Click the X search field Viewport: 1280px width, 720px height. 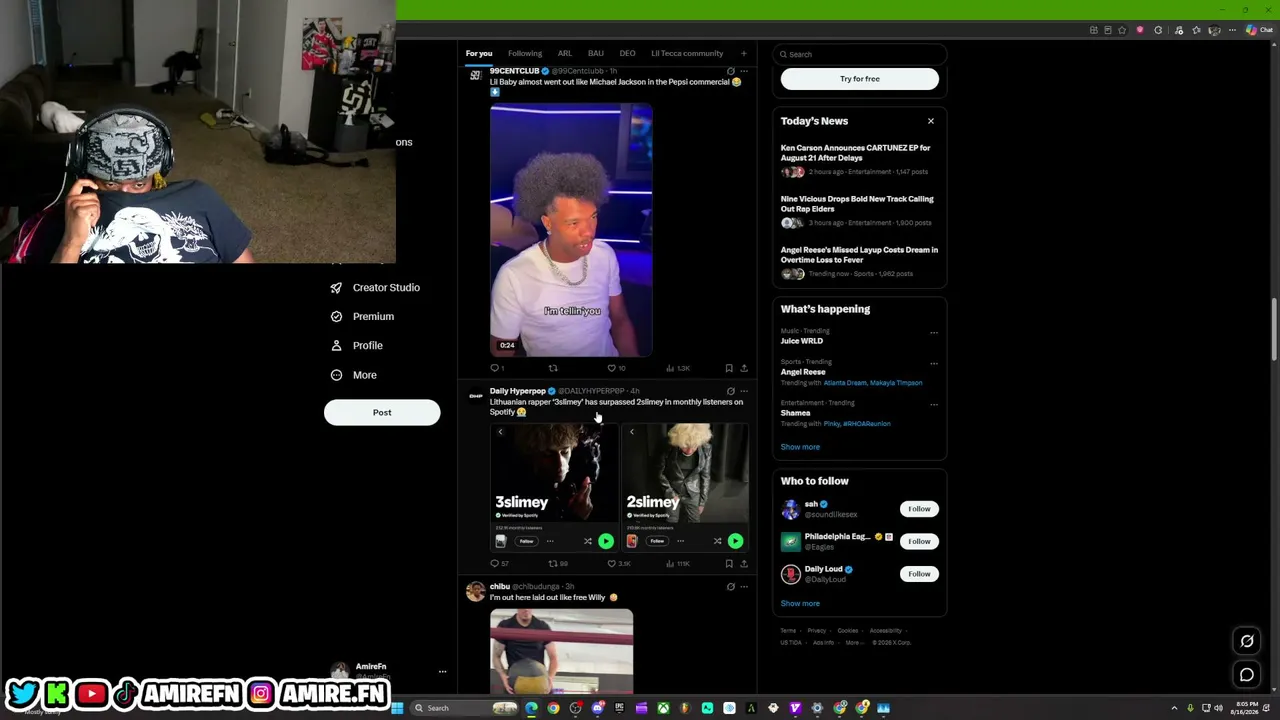point(860,54)
